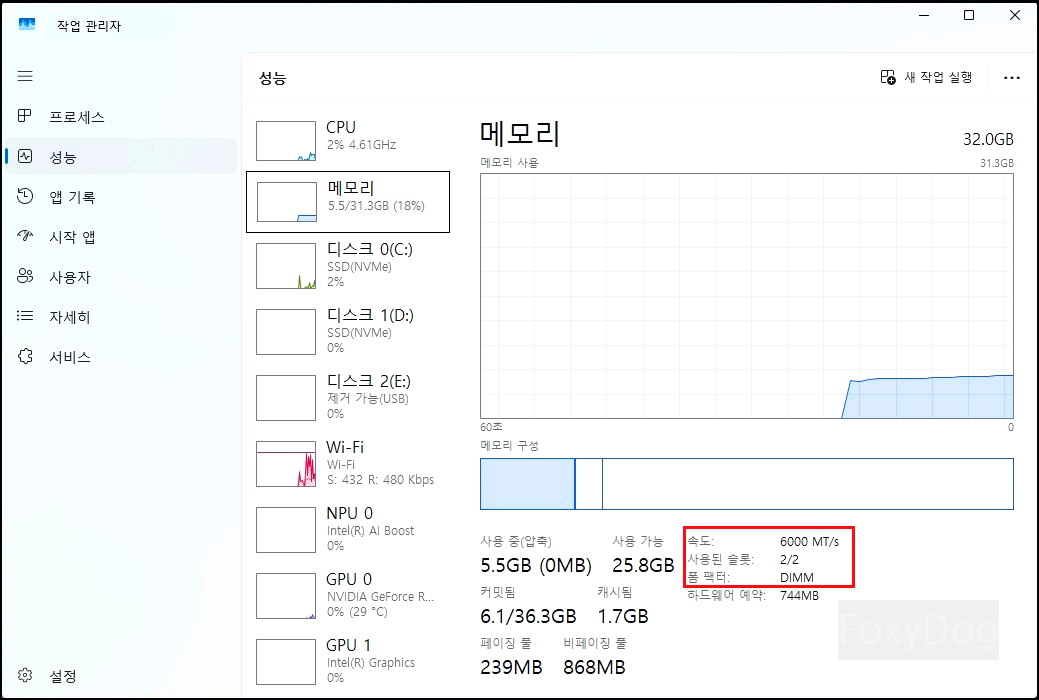Click the 31.3GB graph maximum label
Screen dimensions: 1039x700
[997, 163]
